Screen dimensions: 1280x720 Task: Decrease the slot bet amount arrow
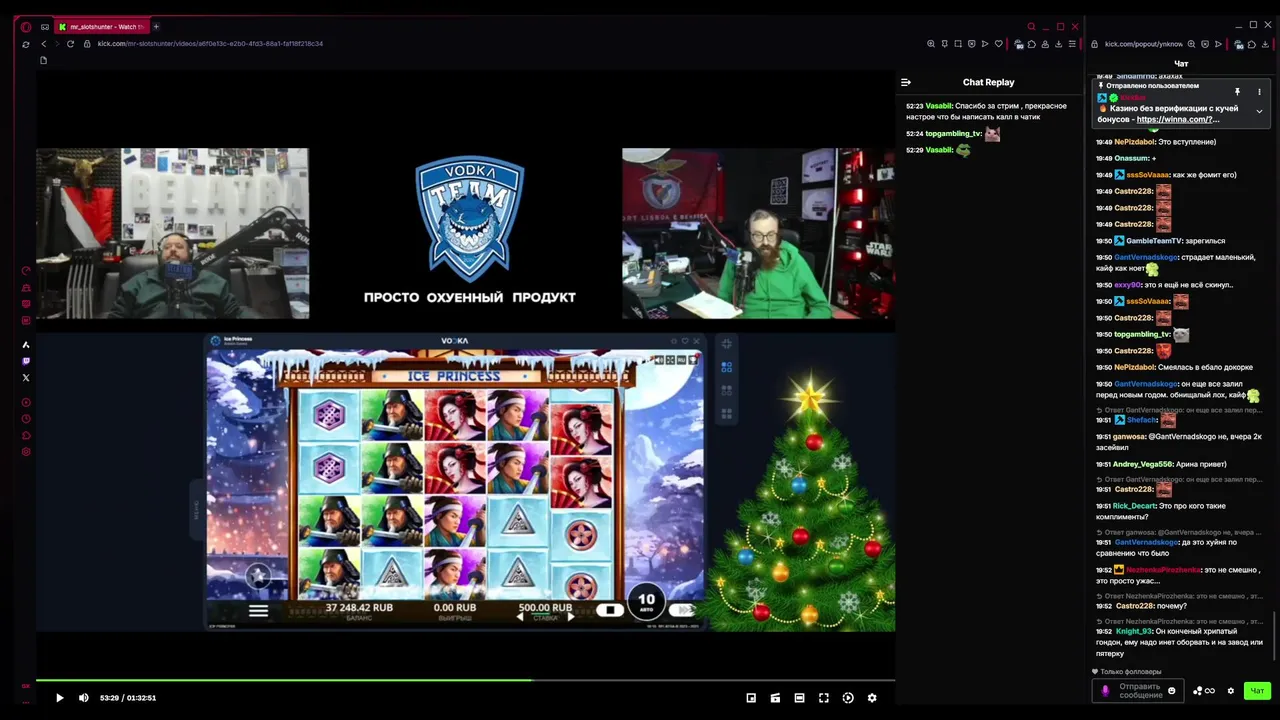tap(519, 618)
